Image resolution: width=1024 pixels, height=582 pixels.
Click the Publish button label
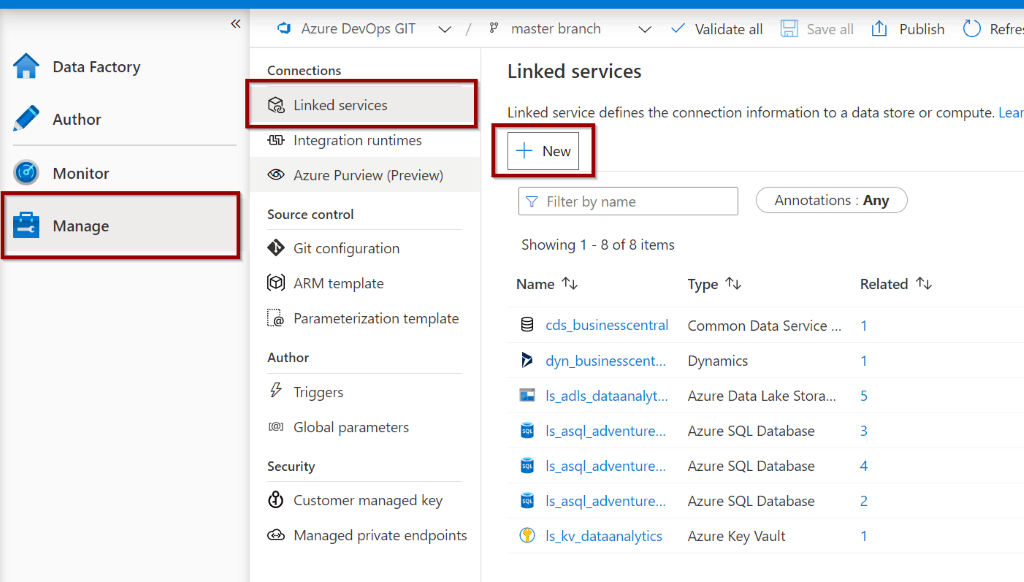[x=921, y=29]
